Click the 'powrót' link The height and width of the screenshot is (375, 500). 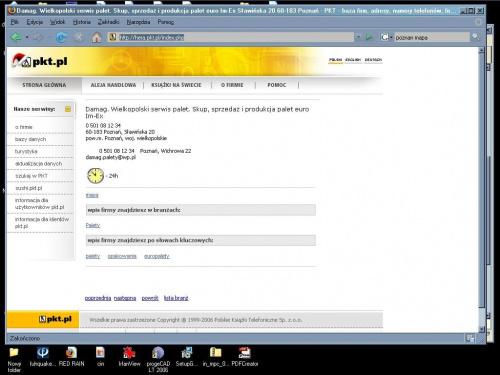pos(150,298)
